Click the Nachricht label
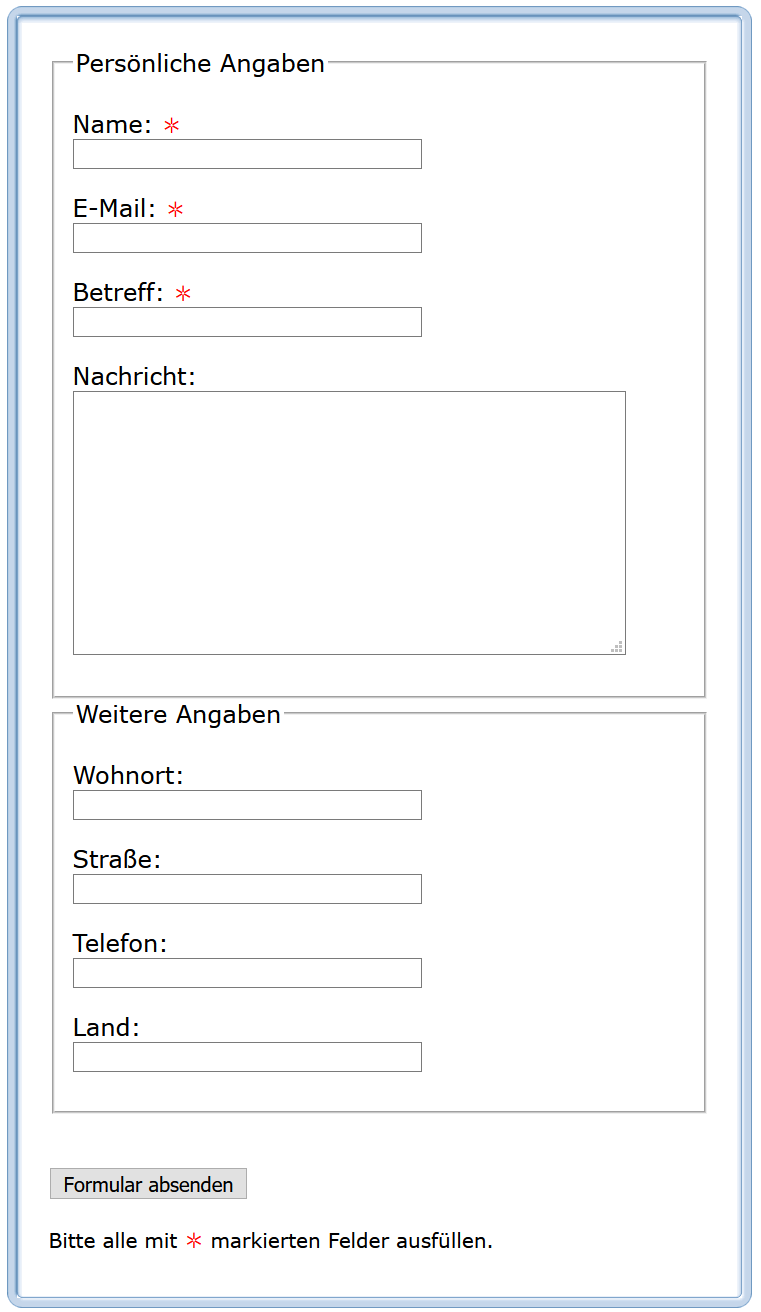This screenshot has width=761, height=1312. click(x=134, y=377)
